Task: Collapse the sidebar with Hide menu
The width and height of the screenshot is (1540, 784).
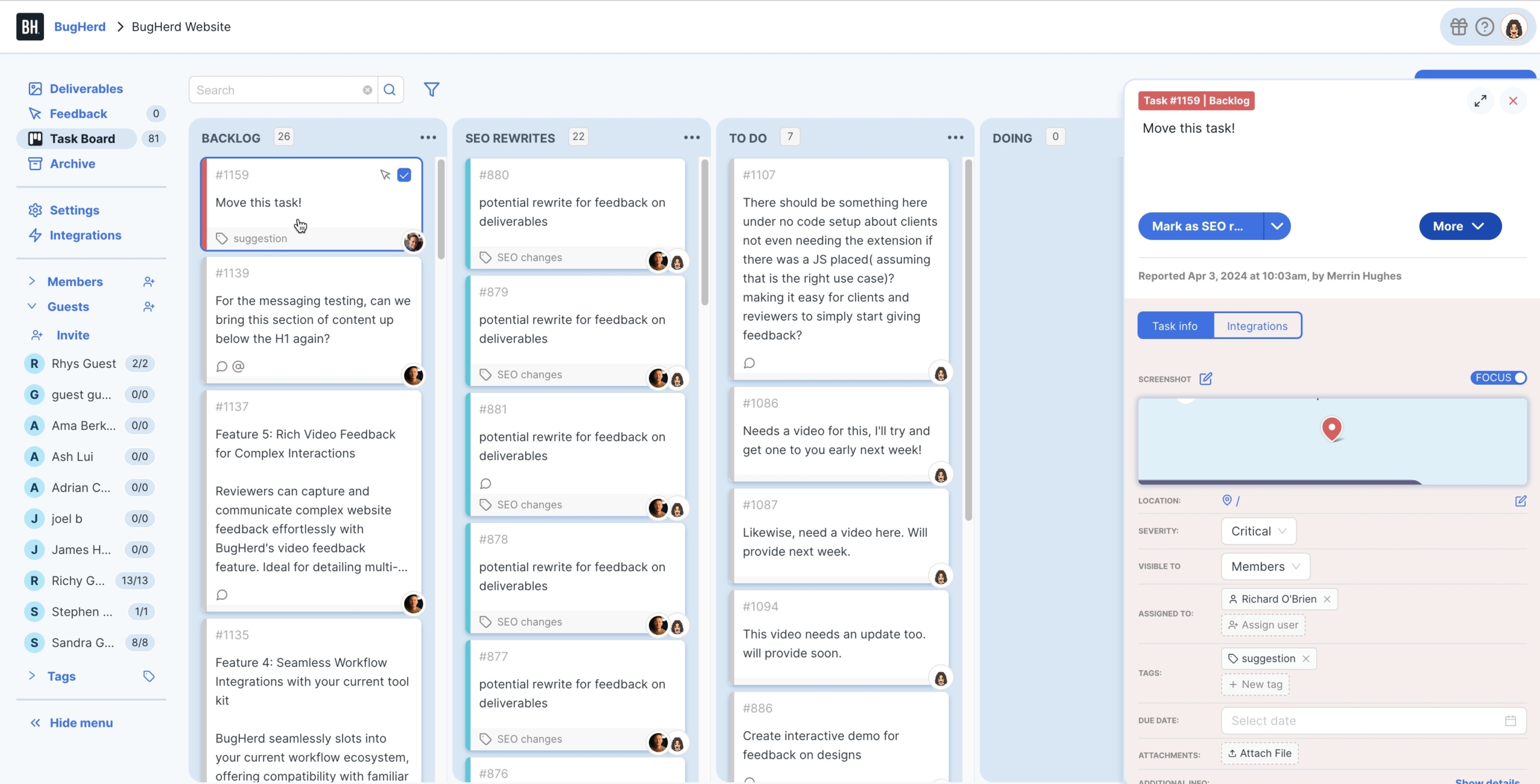Action: 72,723
